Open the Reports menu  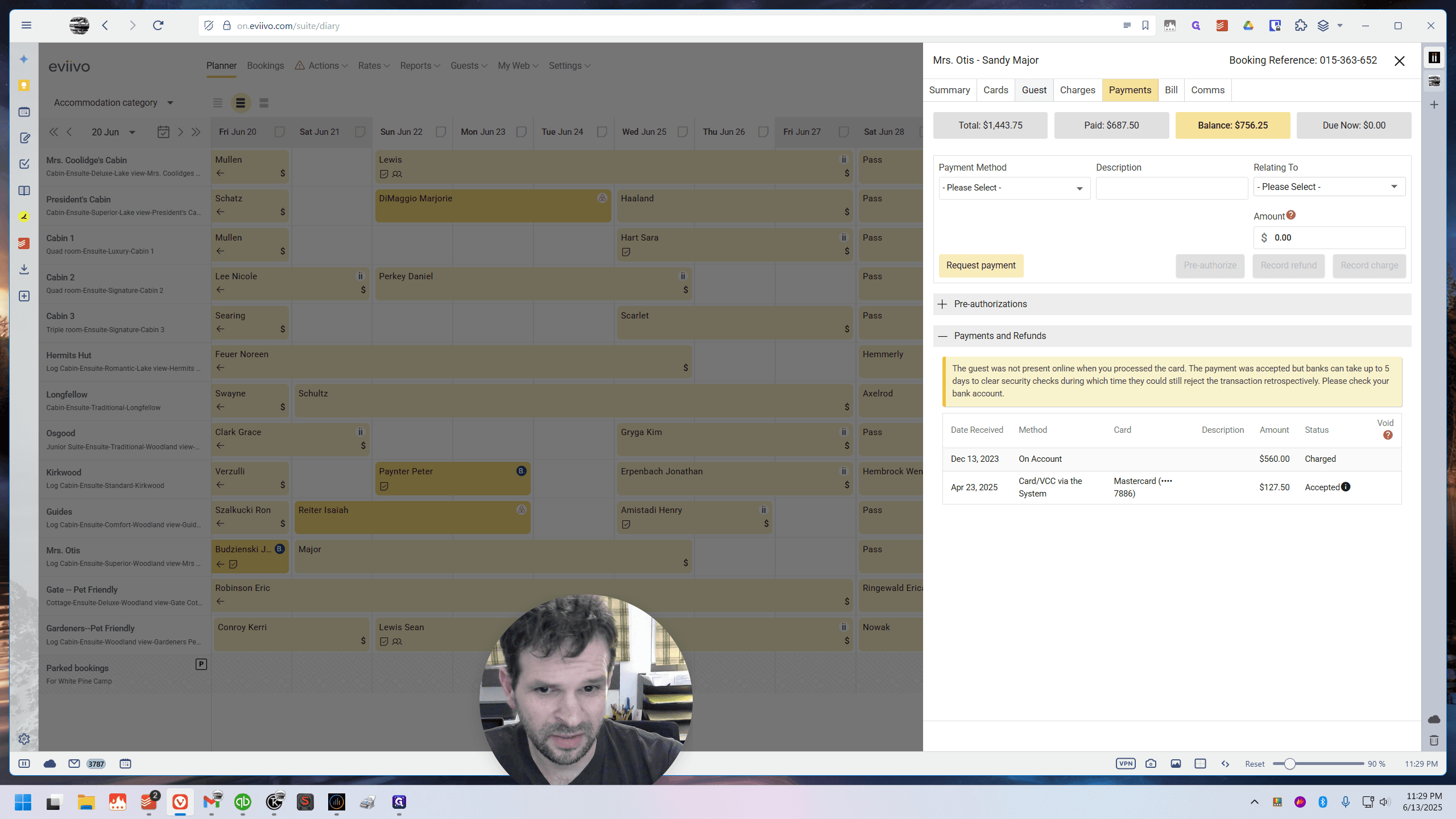tap(420, 66)
